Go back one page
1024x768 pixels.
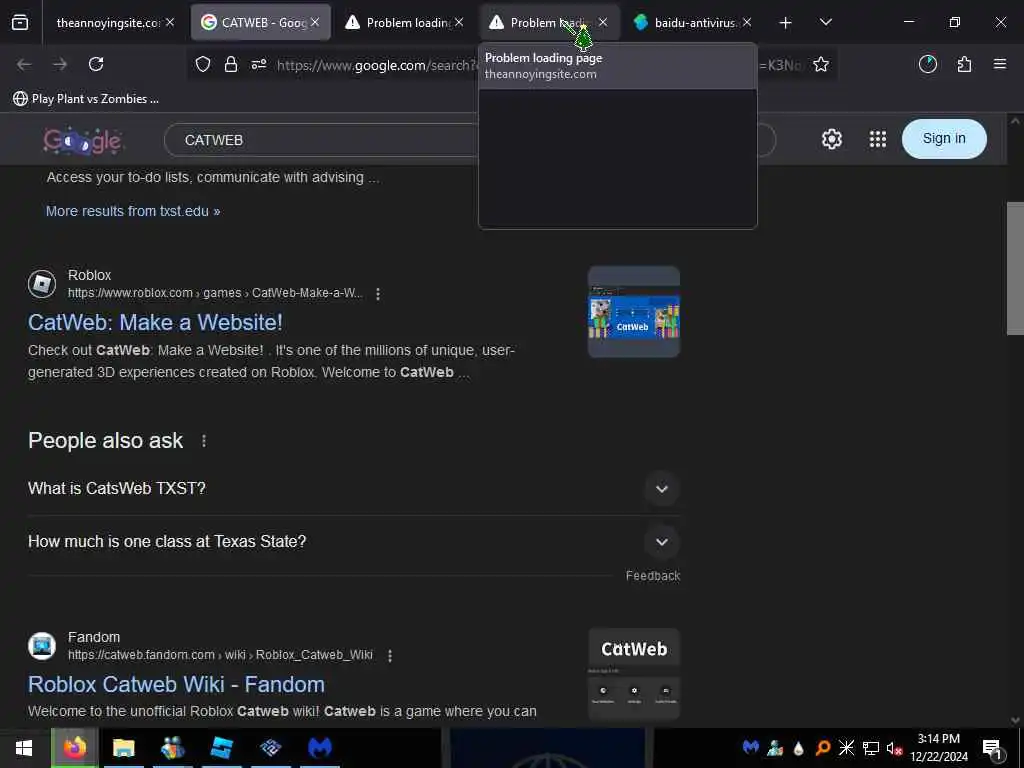tap(24, 64)
